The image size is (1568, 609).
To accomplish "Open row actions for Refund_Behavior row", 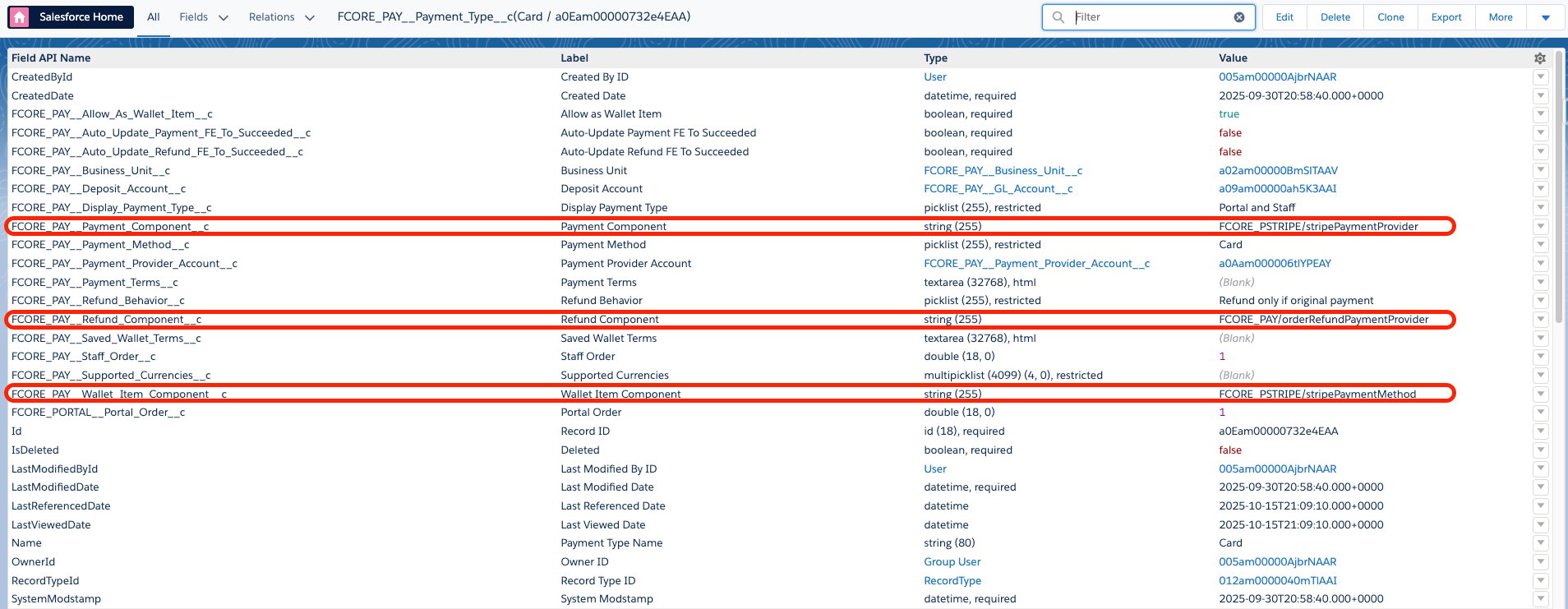I will click(1541, 301).
